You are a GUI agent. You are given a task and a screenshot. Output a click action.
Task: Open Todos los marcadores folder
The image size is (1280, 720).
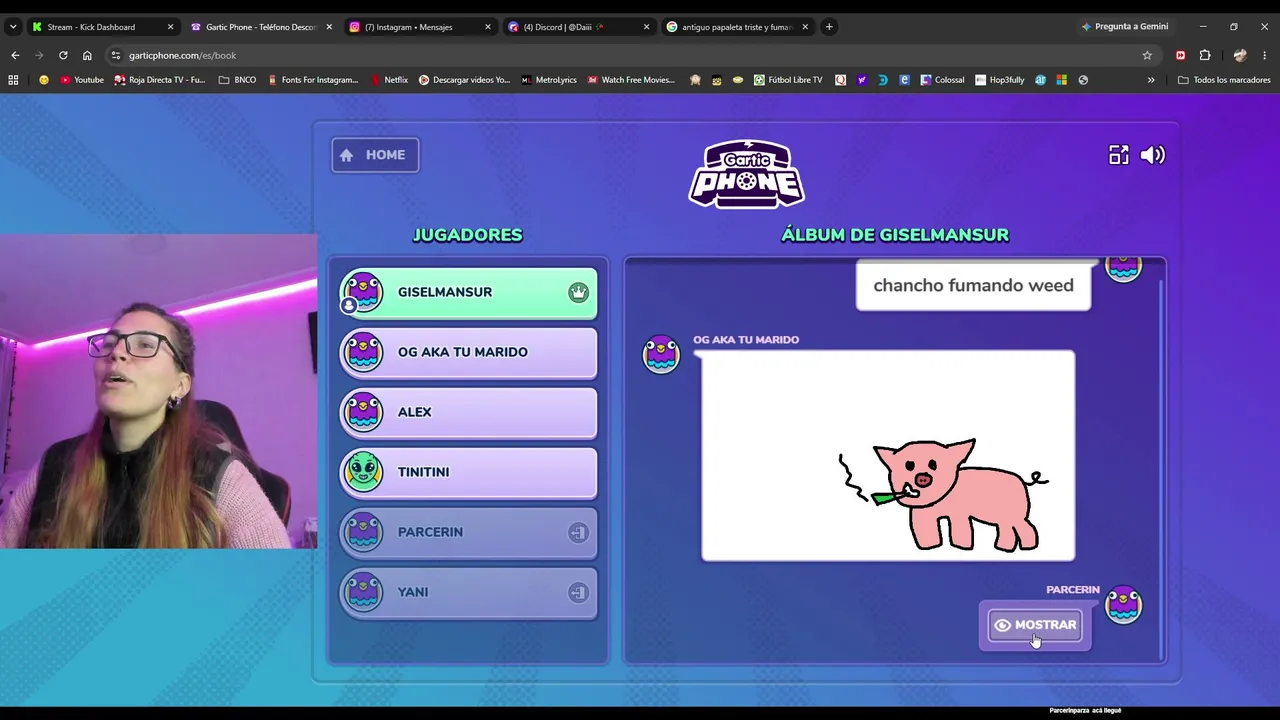[x=1224, y=80]
